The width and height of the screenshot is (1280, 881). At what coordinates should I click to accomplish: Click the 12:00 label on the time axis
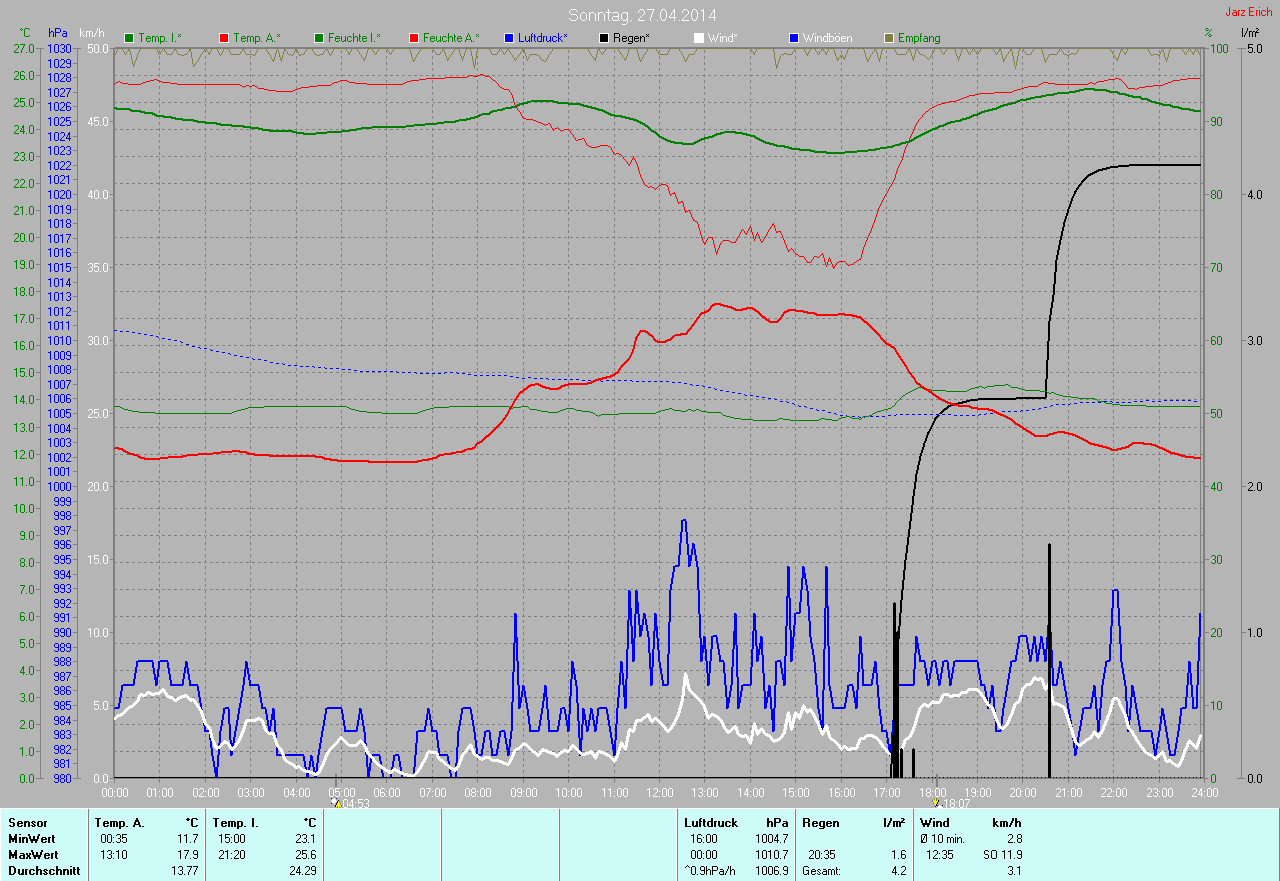pos(660,792)
